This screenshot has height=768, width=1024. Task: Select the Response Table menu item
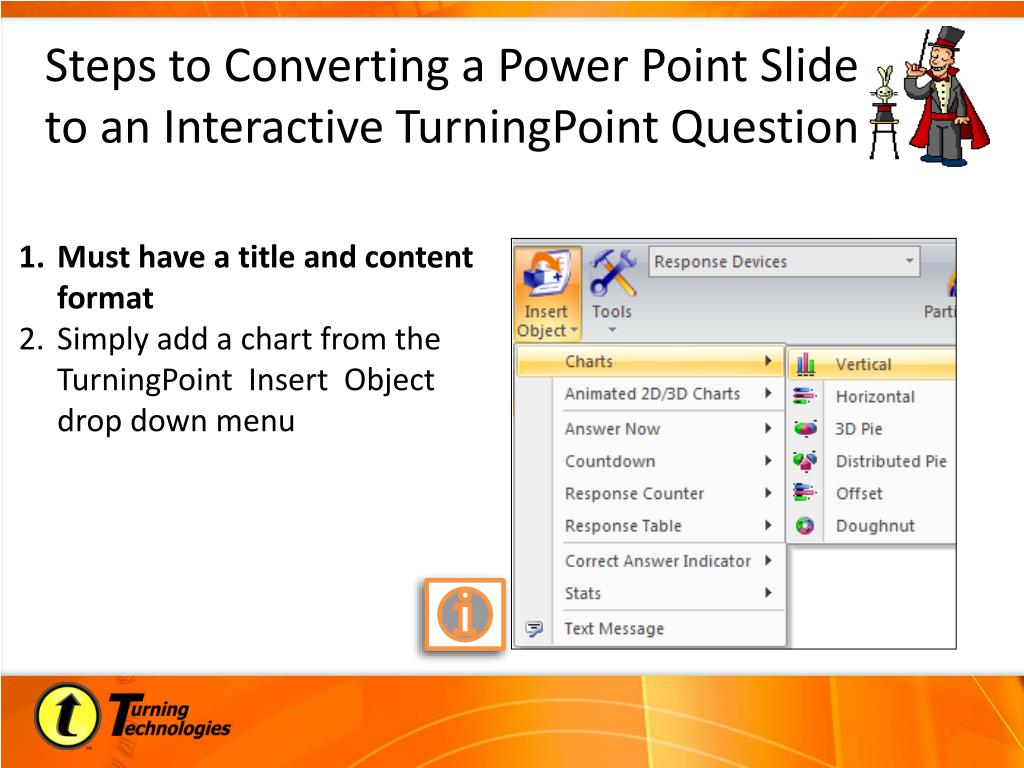650,526
